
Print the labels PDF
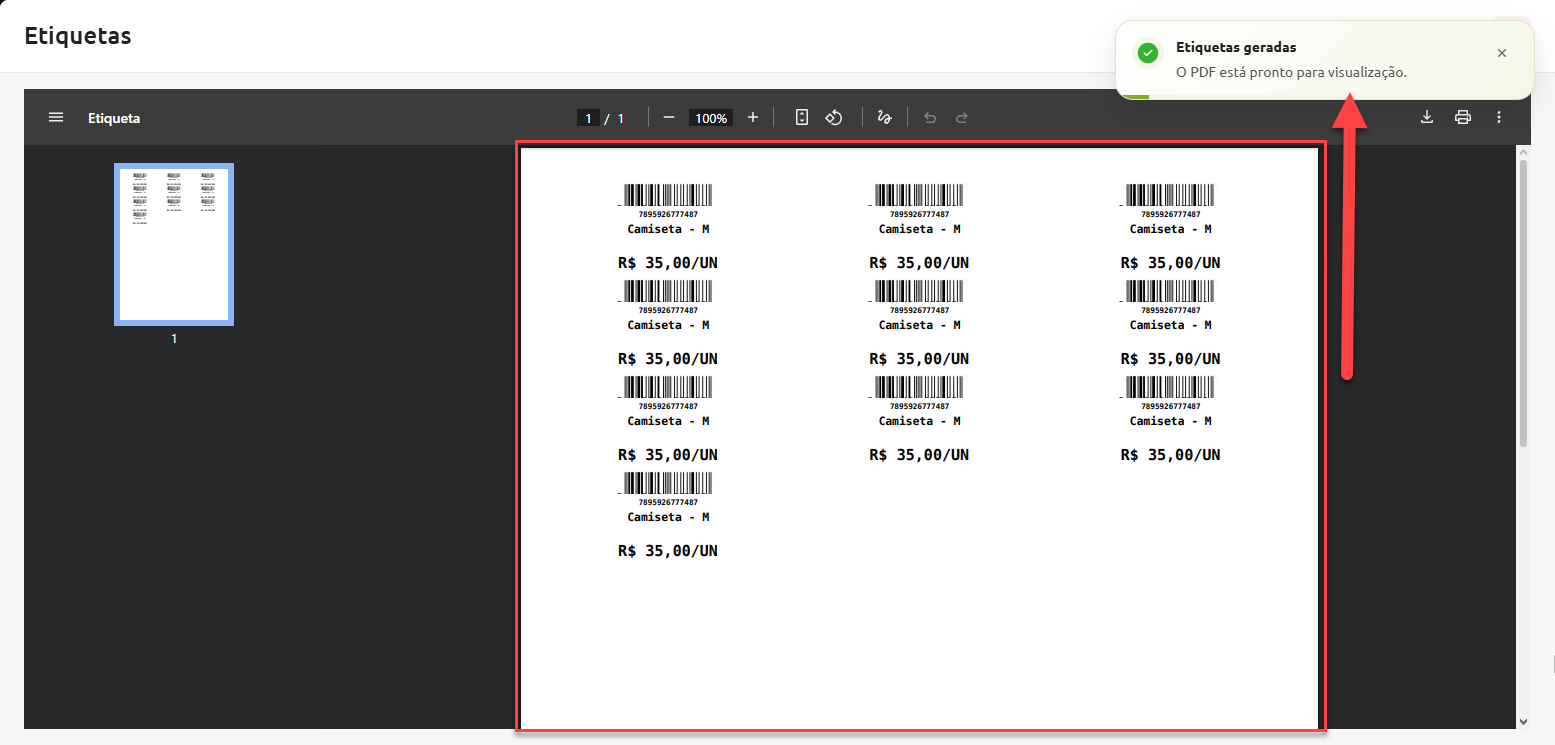1463,118
